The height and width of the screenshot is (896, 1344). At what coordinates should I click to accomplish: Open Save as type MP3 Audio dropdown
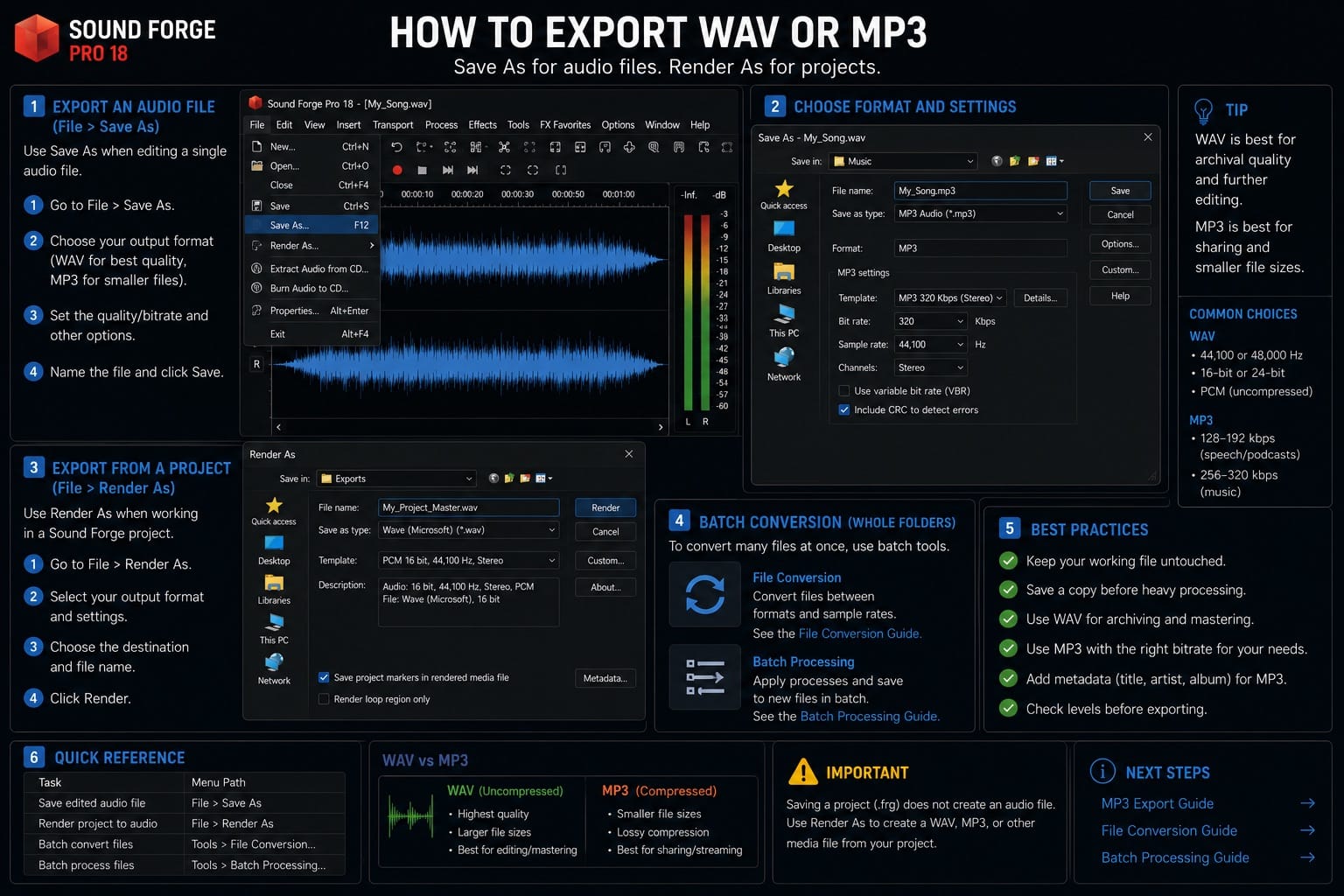pos(981,213)
